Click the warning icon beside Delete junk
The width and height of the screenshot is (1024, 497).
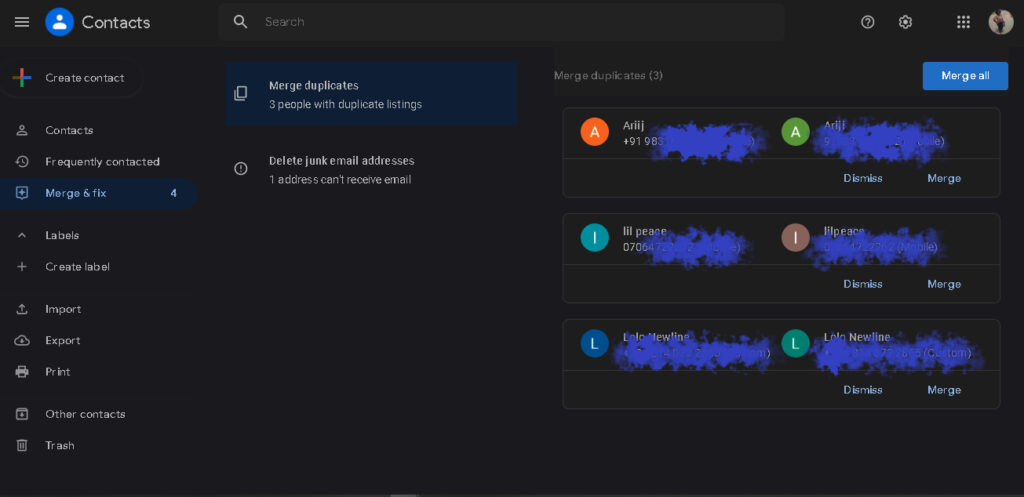tap(241, 168)
